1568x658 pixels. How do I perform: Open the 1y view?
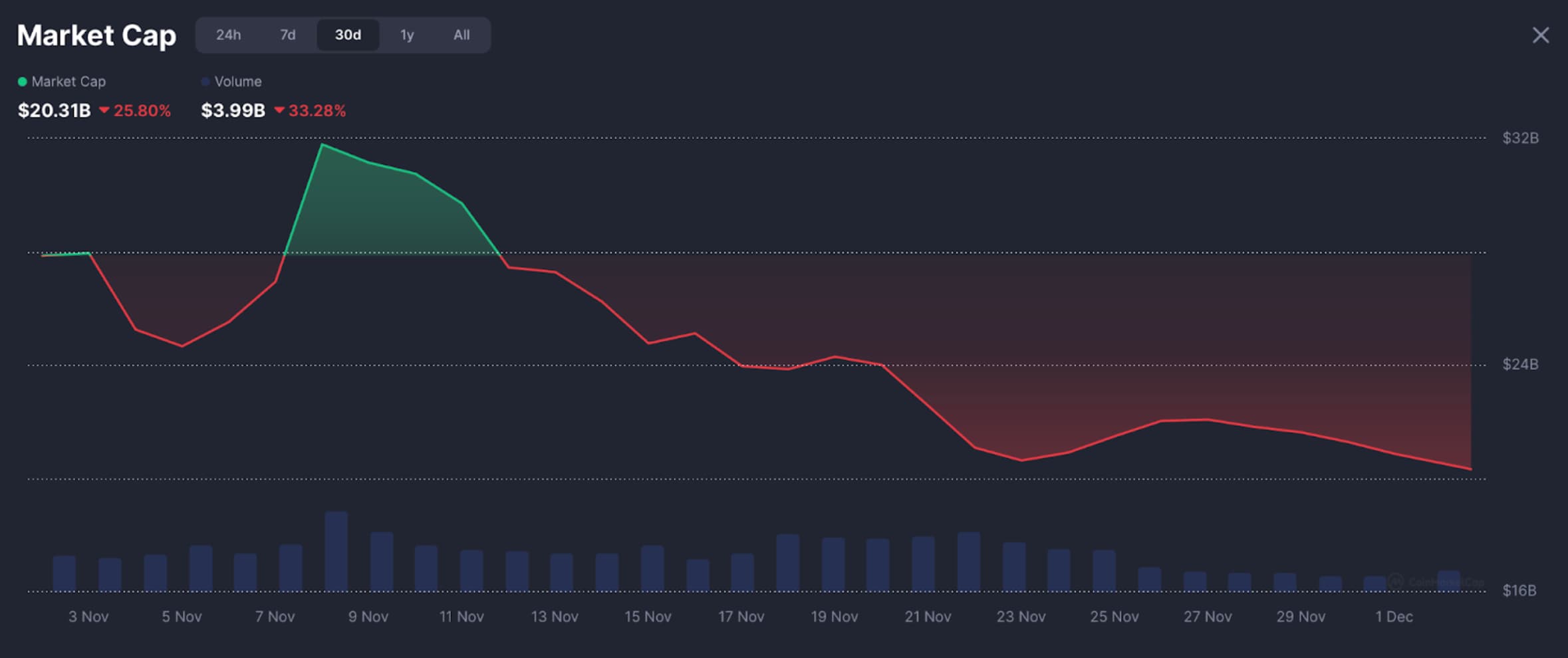click(x=406, y=35)
